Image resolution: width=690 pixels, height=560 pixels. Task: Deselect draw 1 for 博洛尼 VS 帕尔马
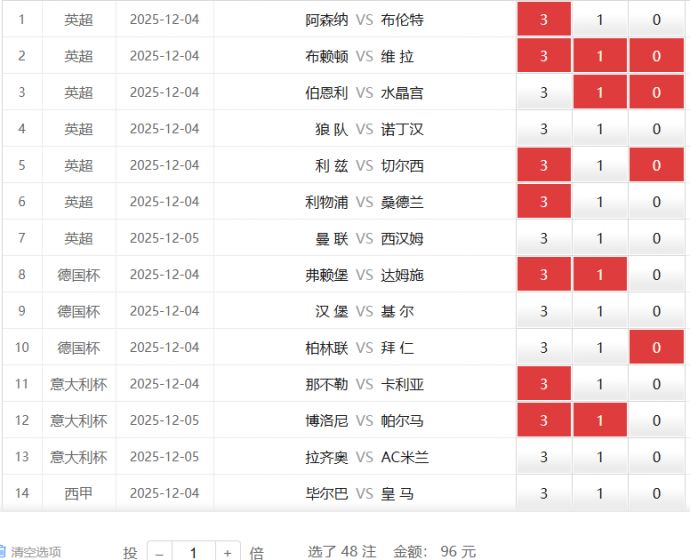click(600, 421)
